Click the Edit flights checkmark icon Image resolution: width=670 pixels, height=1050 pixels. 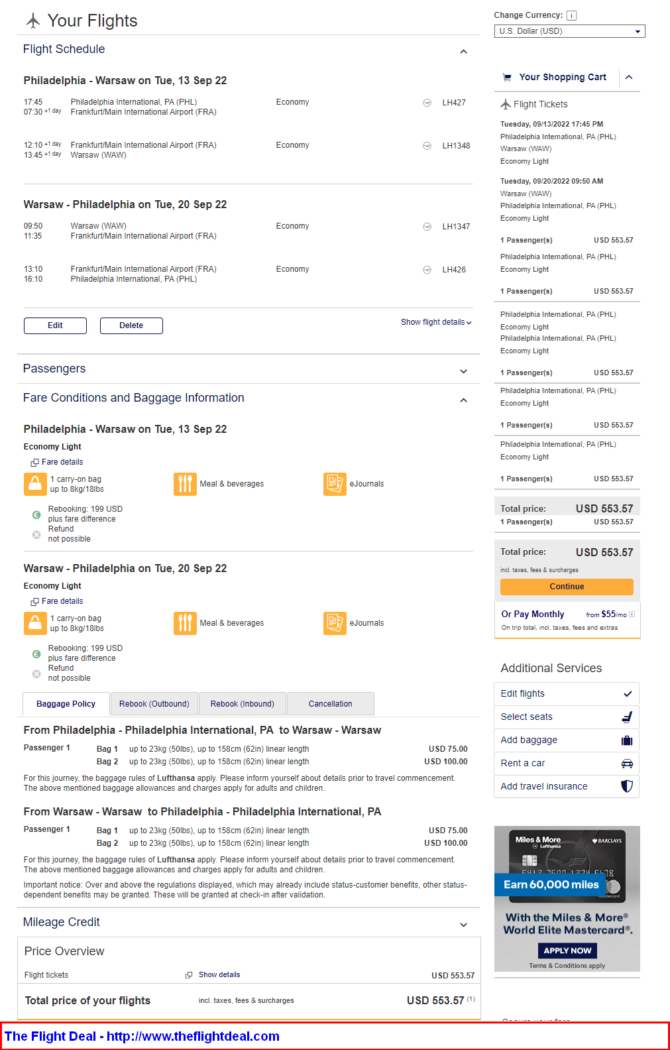click(627, 694)
